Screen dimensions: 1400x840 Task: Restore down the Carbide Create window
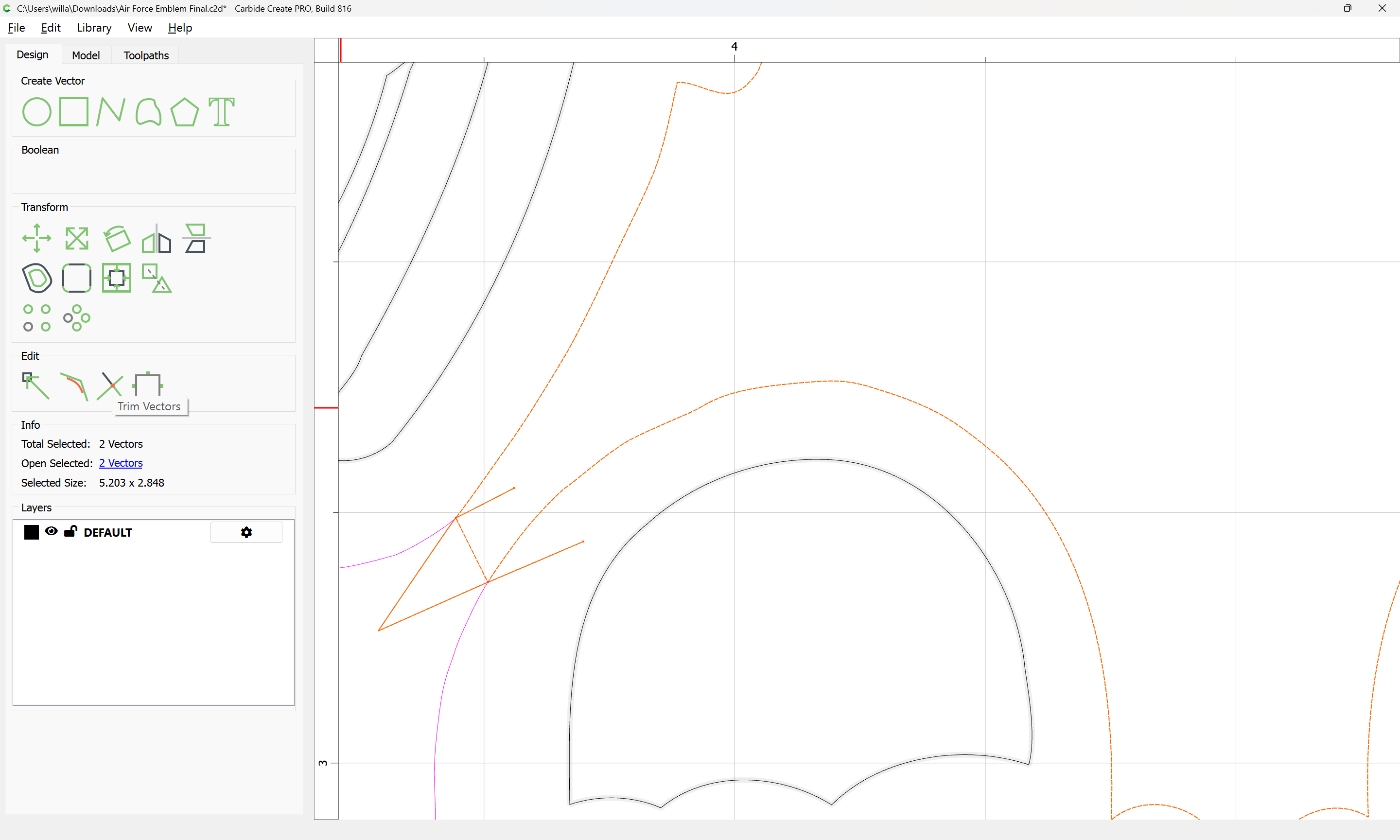(x=1347, y=8)
